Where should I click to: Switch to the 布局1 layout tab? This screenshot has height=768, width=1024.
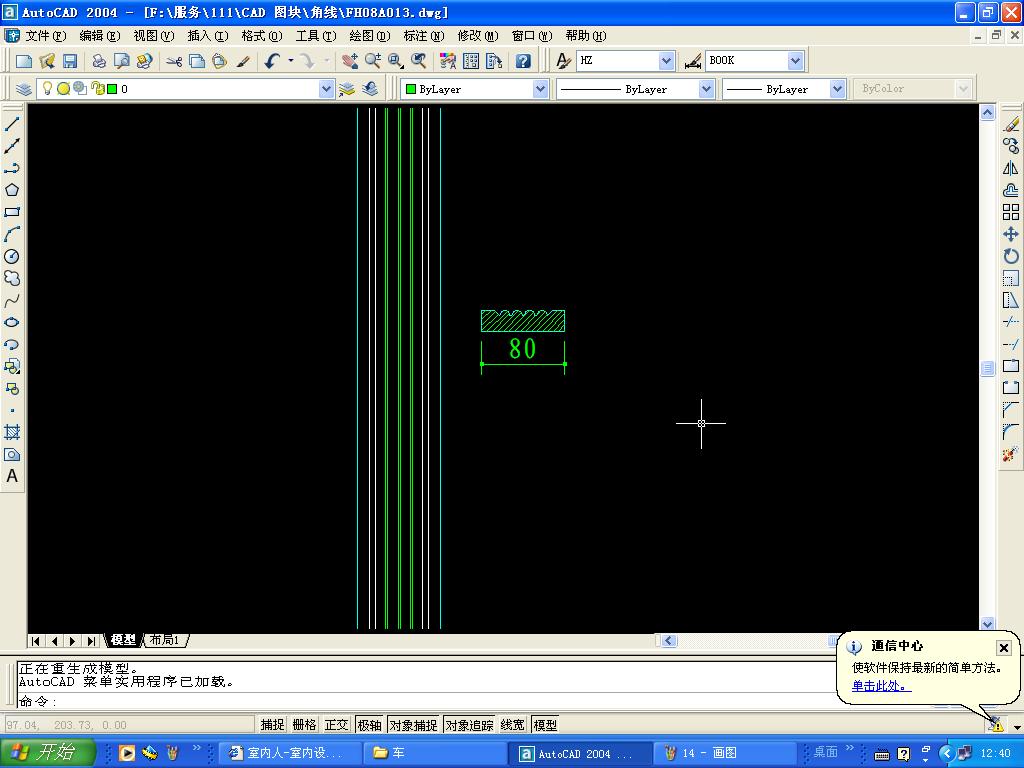coord(164,640)
